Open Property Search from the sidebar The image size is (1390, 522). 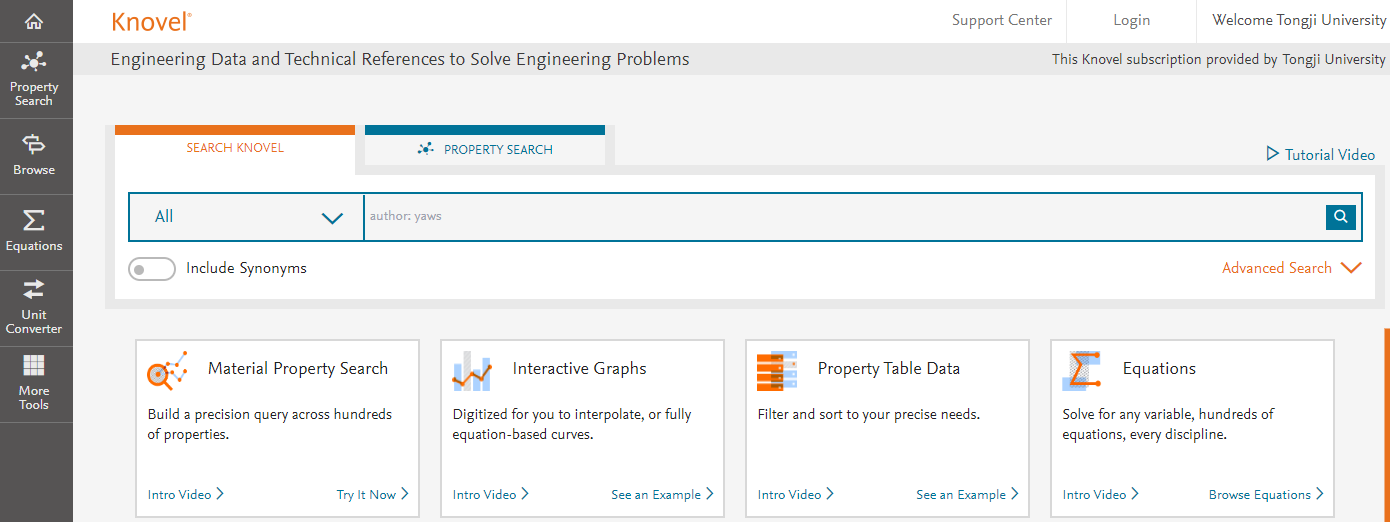[x=34, y=80]
